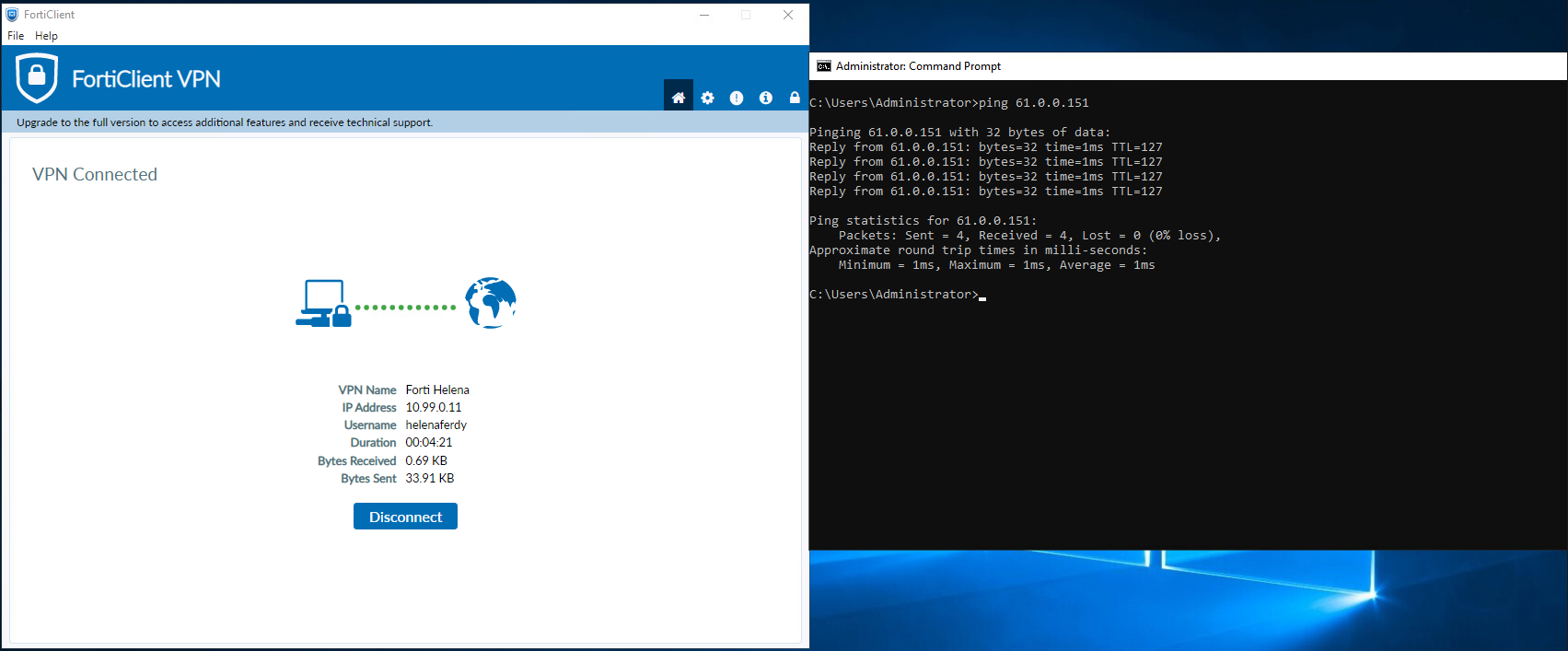1568x651 pixels.
Task: Click the globe icon in the connection diagram
Action: [490, 303]
